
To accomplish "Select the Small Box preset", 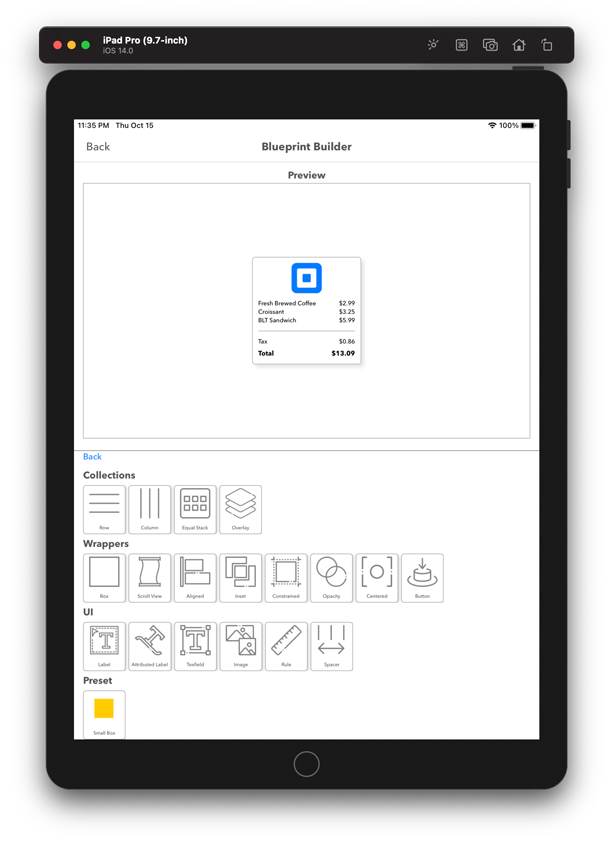I will (104, 715).
